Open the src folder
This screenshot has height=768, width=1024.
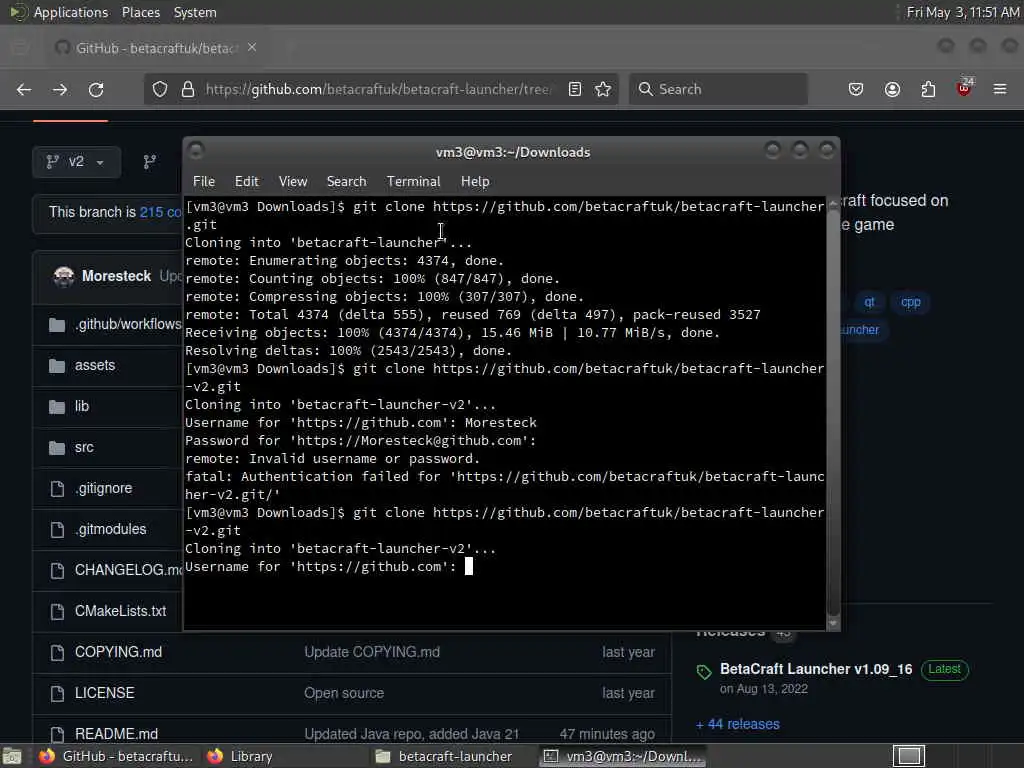tap(84, 447)
